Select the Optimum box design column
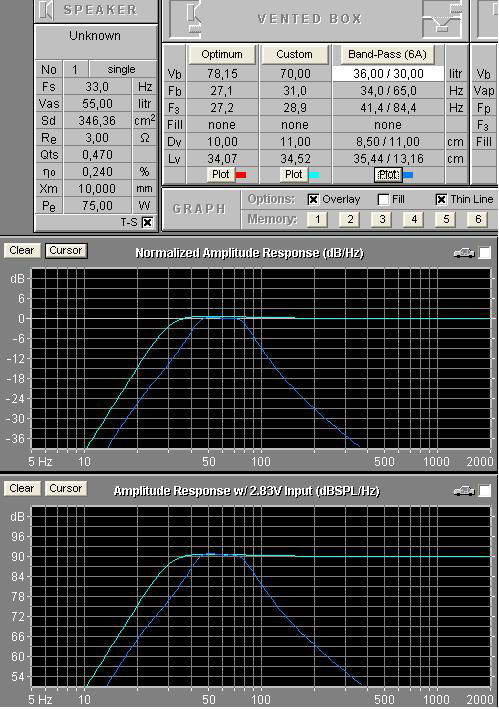This screenshot has width=499, height=709. [222, 54]
